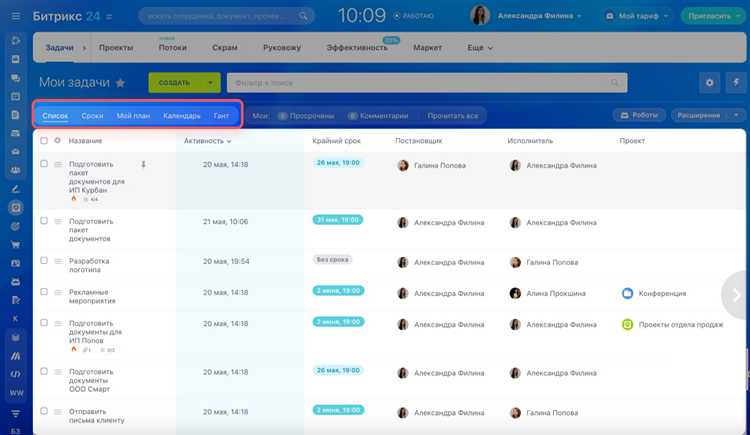Image resolution: width=750 pixels, height=435 pixels.
Task: Open the hamburger menu in the left sidebar
Action: 16,16
